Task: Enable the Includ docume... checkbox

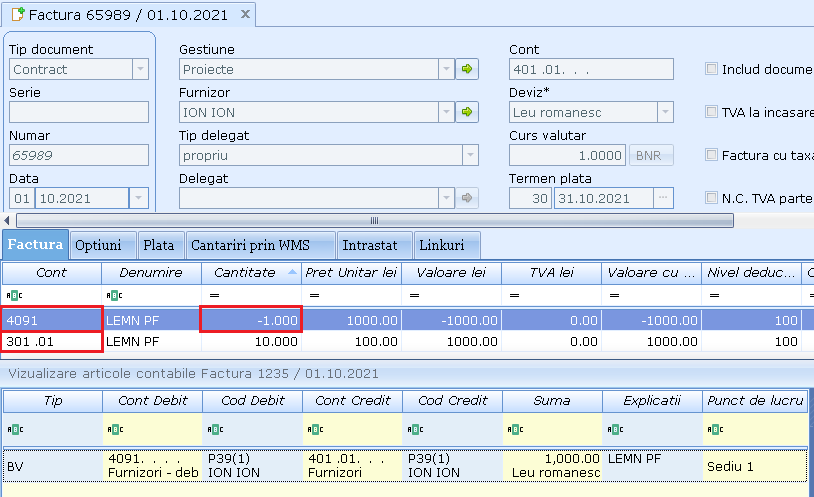Action: coord(711,69)
